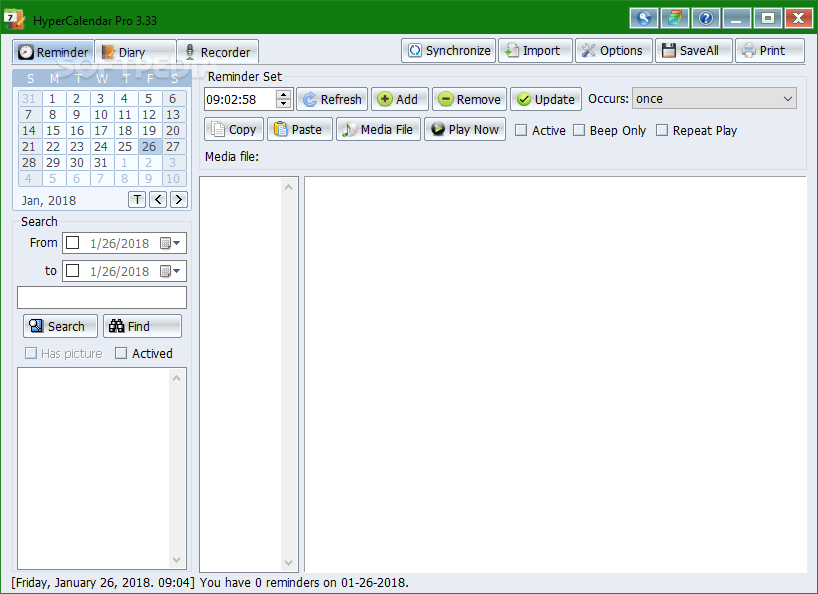Click the Synchronize button
The height and width of the screenshot is (594, 818).
[449, 51]
